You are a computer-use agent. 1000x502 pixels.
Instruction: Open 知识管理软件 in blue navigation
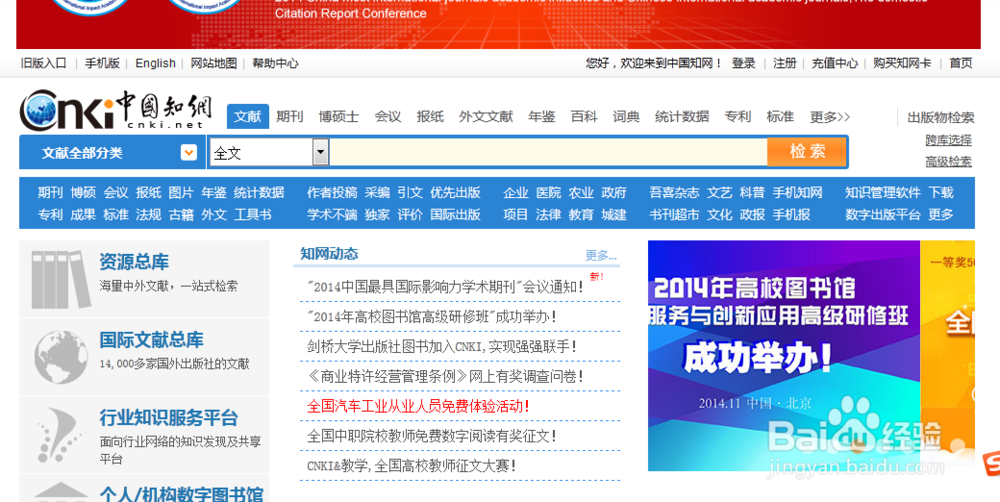883,193
